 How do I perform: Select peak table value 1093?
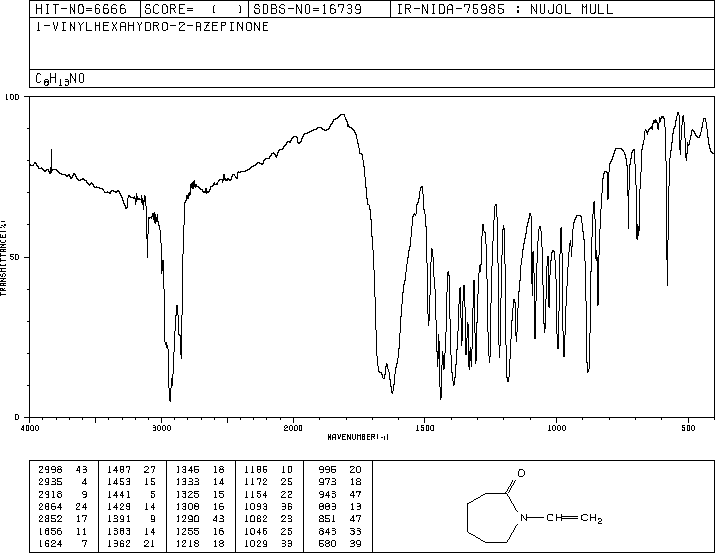click(256, 506)
